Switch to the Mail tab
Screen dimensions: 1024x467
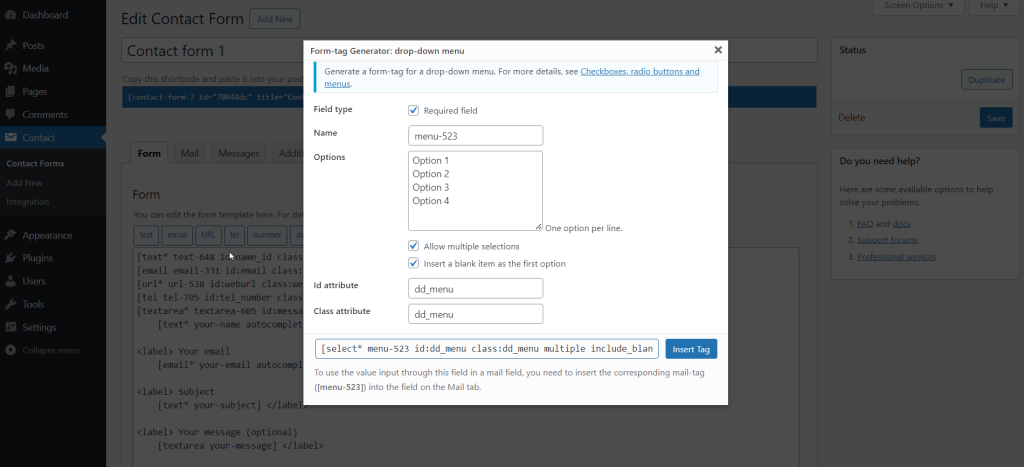tap(189, 154)
